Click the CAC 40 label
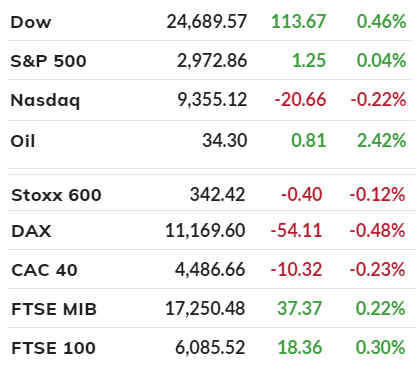The width and height of the screenshot is (418, 372). pyautogui.click(x=44, y=270)
